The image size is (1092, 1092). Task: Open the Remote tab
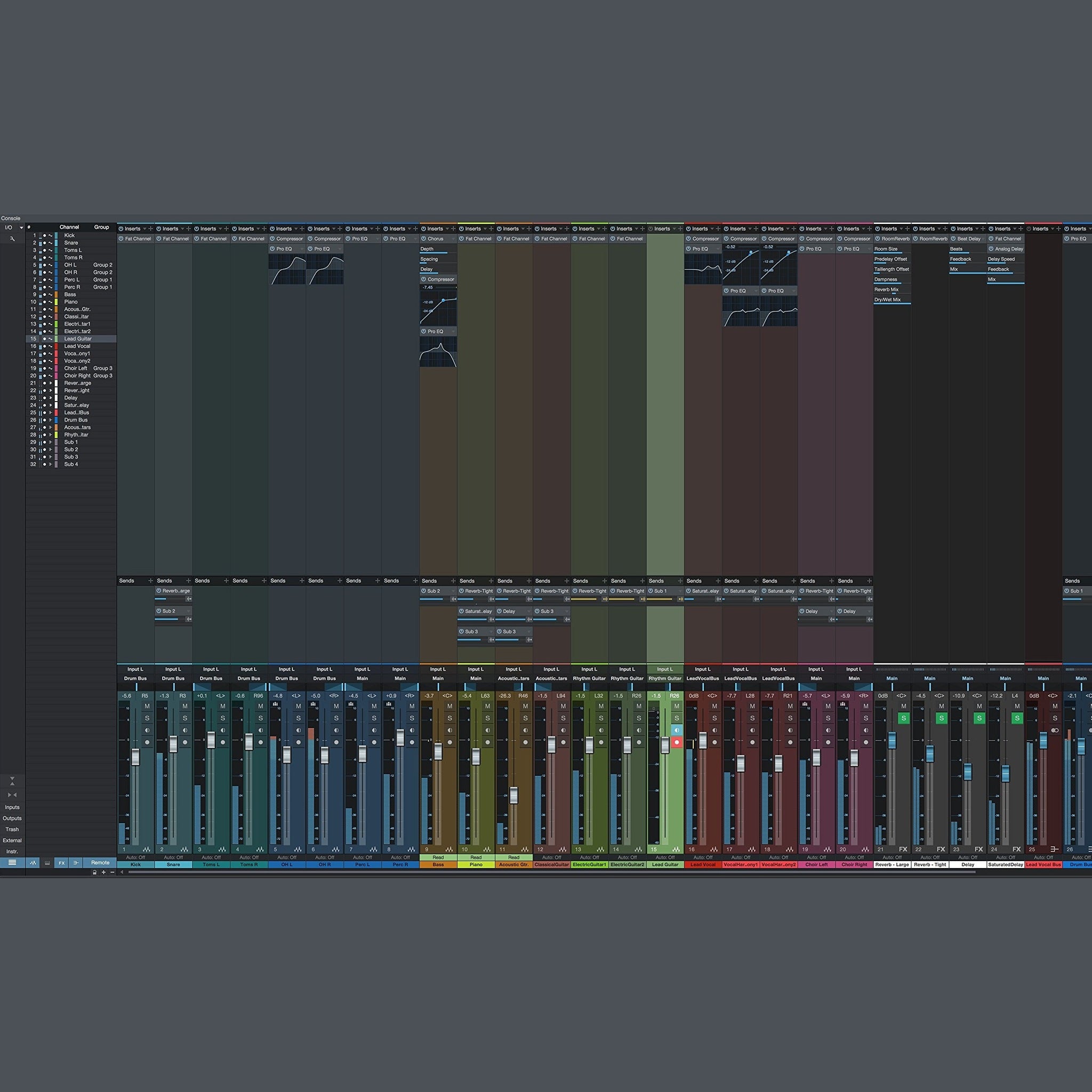[100, 863]
